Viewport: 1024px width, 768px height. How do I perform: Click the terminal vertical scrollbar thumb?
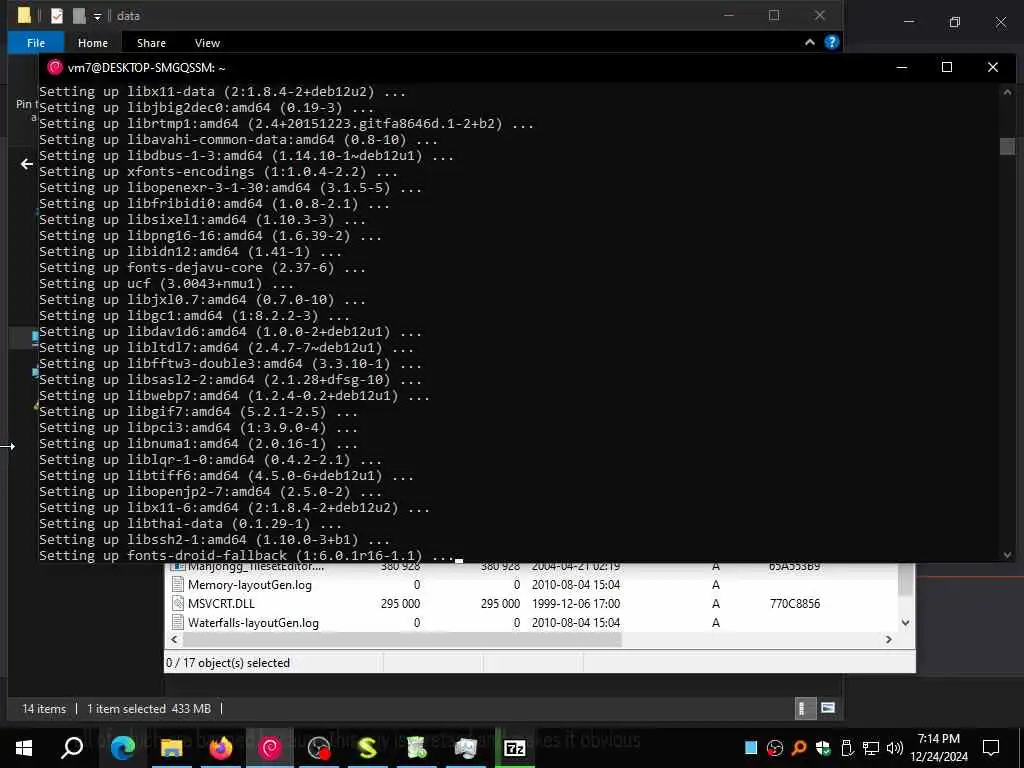[1007, 146]
